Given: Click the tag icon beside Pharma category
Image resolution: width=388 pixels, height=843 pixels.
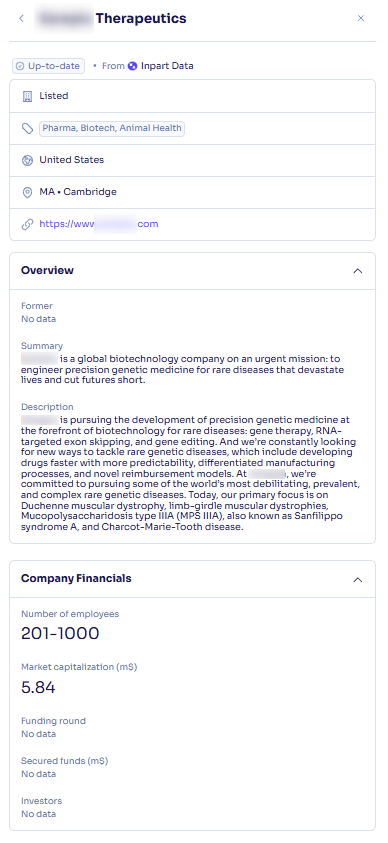Looking at the screenshot, I should 27,128.
